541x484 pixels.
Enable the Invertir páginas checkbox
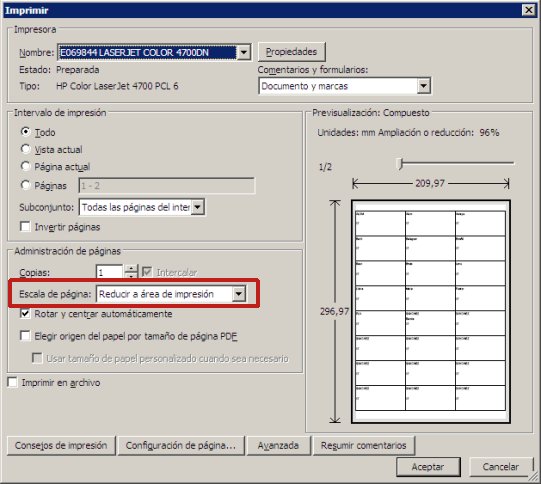click(x=25, y=227)
